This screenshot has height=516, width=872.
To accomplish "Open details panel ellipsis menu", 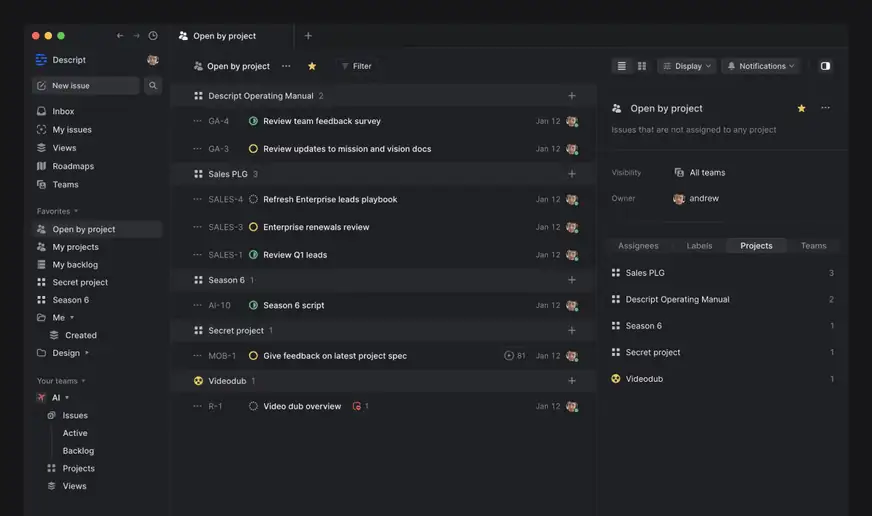I will 825,108.
